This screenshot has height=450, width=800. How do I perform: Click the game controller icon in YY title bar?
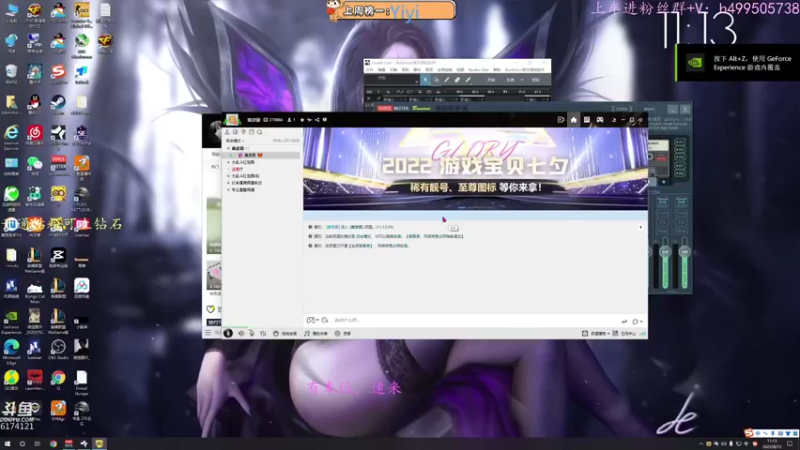600,120
